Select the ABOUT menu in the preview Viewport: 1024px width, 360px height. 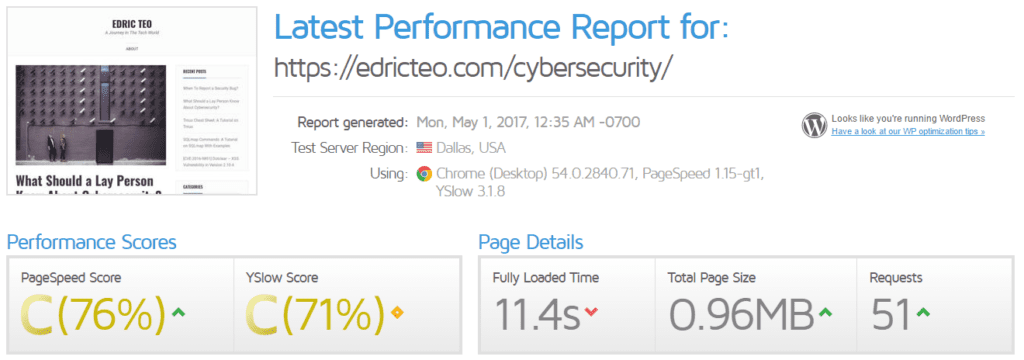pos(132,48)
